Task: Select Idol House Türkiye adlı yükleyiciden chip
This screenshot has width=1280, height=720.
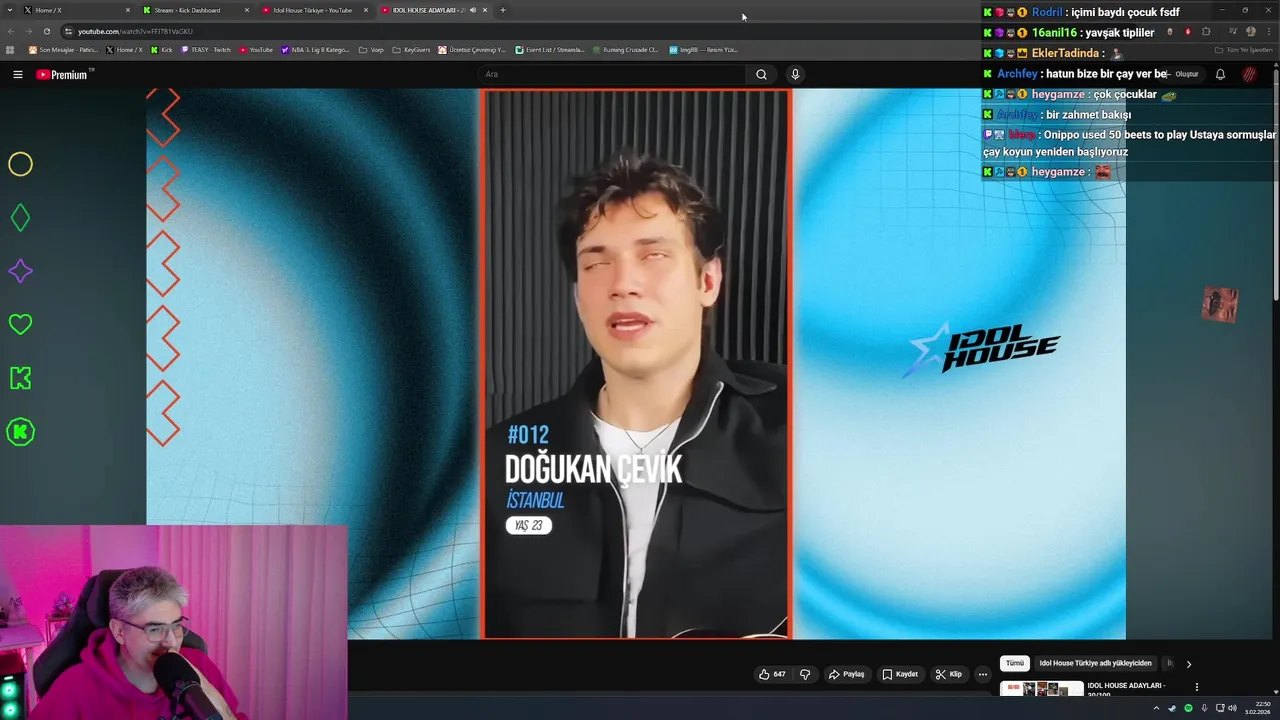Action: click(x=1095, y=663)
